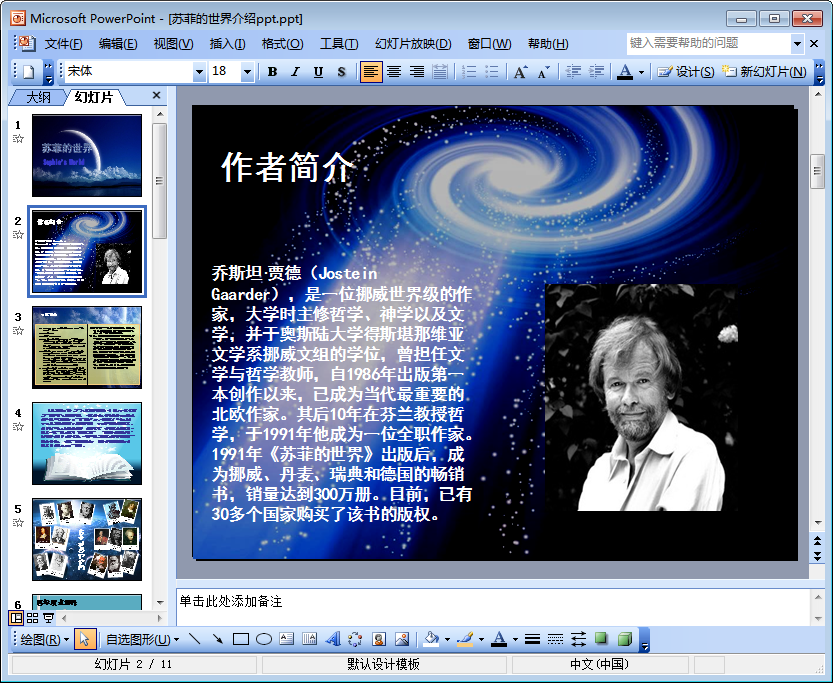Open the Insert Clip Art icon

pyautogui.click(x=379, y=639)
